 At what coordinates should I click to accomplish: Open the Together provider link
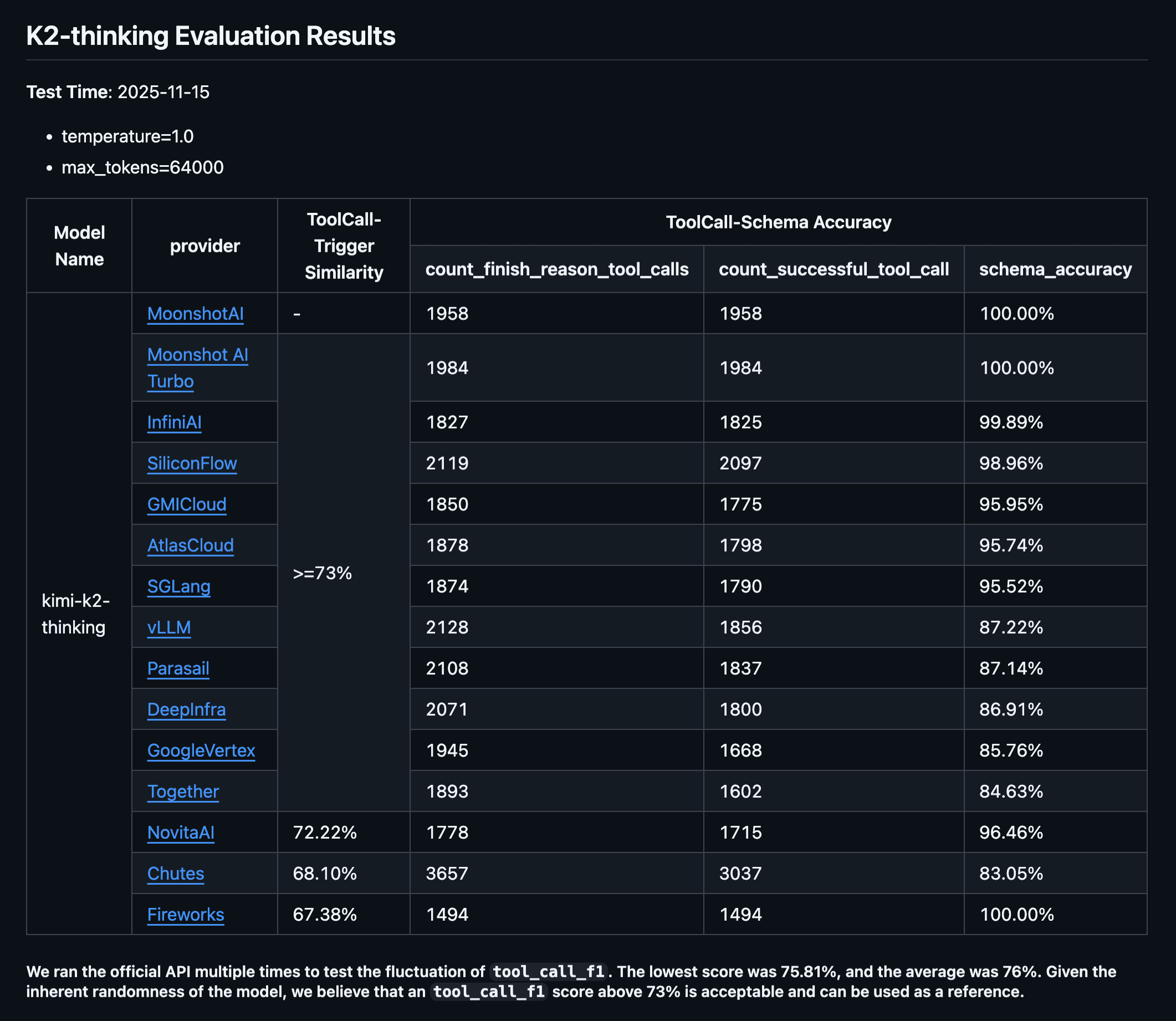coord(182,792)
